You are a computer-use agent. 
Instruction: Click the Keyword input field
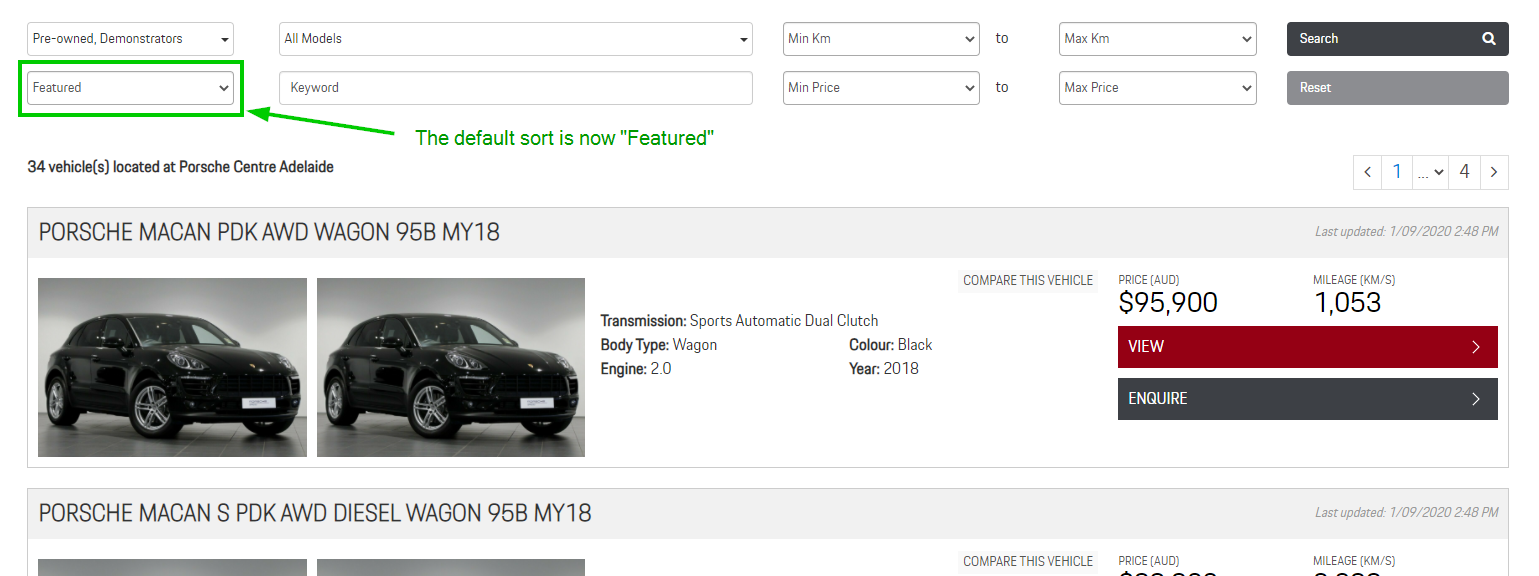[515, 88]
